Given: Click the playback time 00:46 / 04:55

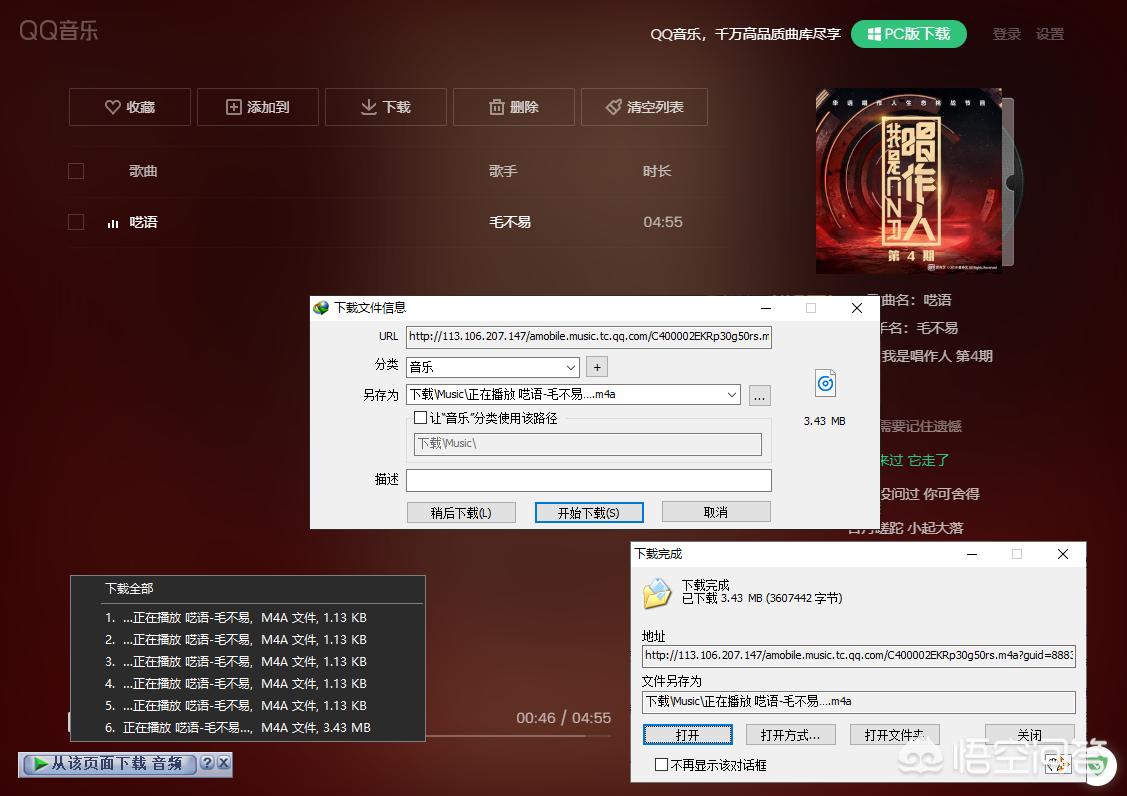Looking at the screenshot, I should point(564,718).
